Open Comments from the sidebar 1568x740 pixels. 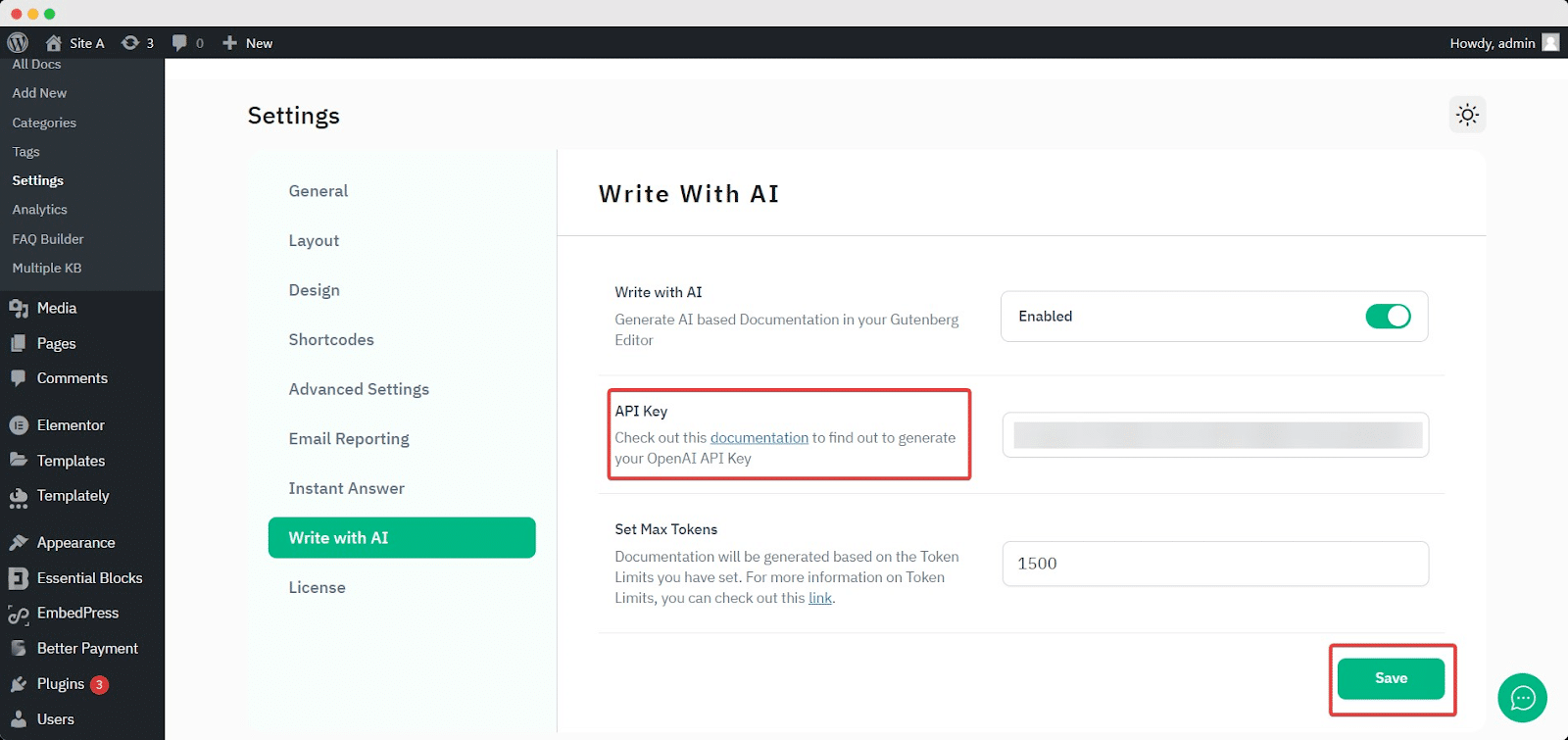click(72, 377)
